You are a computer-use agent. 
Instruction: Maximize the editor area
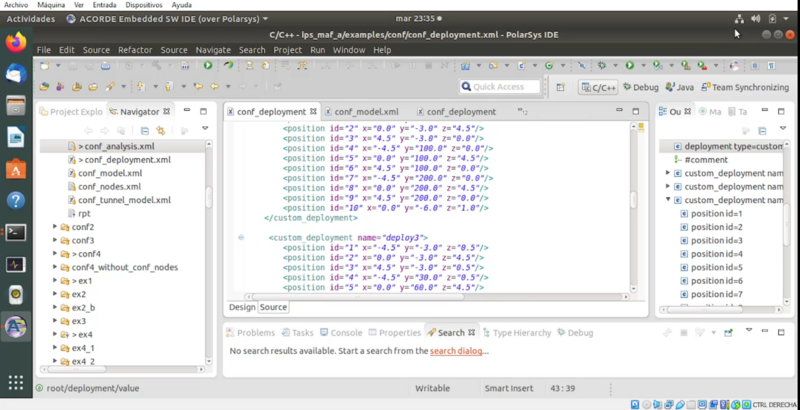pos(636,111)
